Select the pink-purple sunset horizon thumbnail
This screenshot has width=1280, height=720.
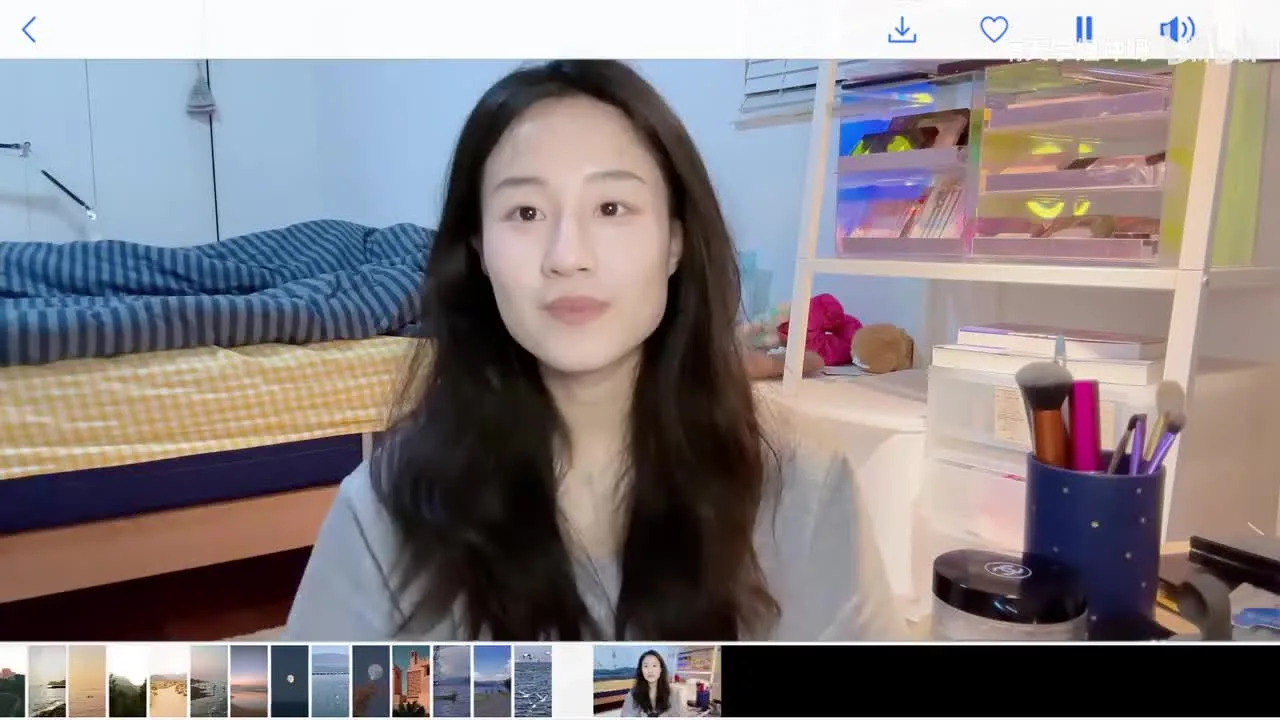coord(249,681)
